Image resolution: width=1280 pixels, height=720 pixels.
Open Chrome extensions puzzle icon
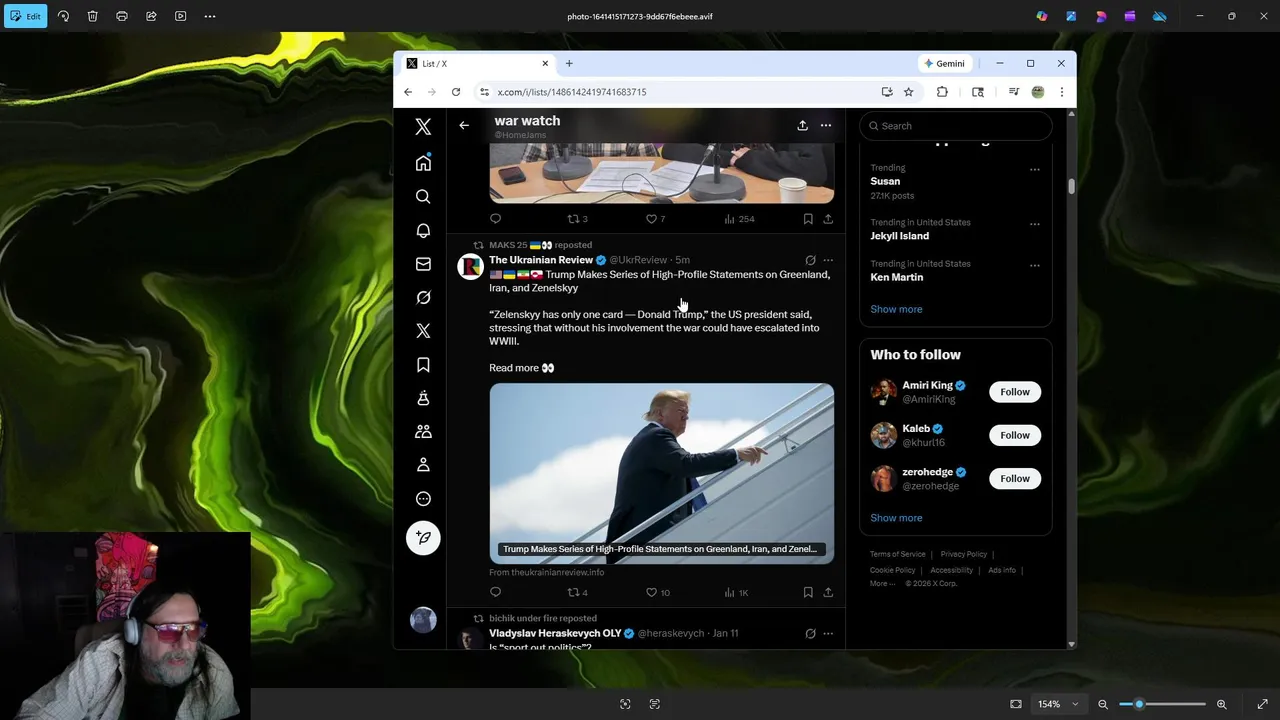click(942, 92)
